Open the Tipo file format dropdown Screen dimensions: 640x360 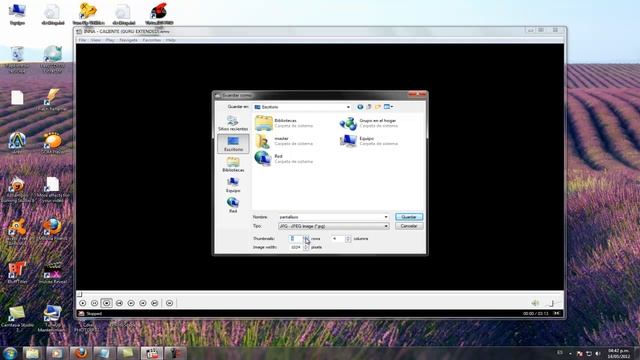[334, 226]
